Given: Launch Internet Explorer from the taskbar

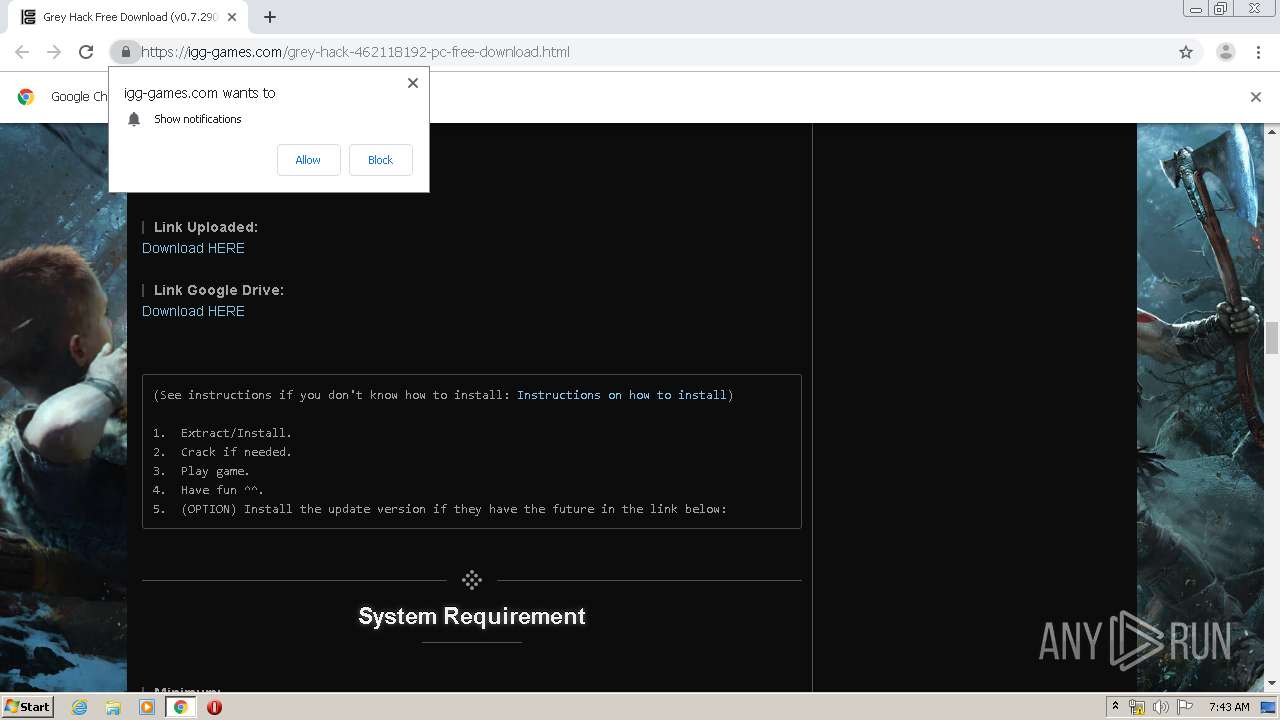Looking at the screenshot, I should coord(79,707).
